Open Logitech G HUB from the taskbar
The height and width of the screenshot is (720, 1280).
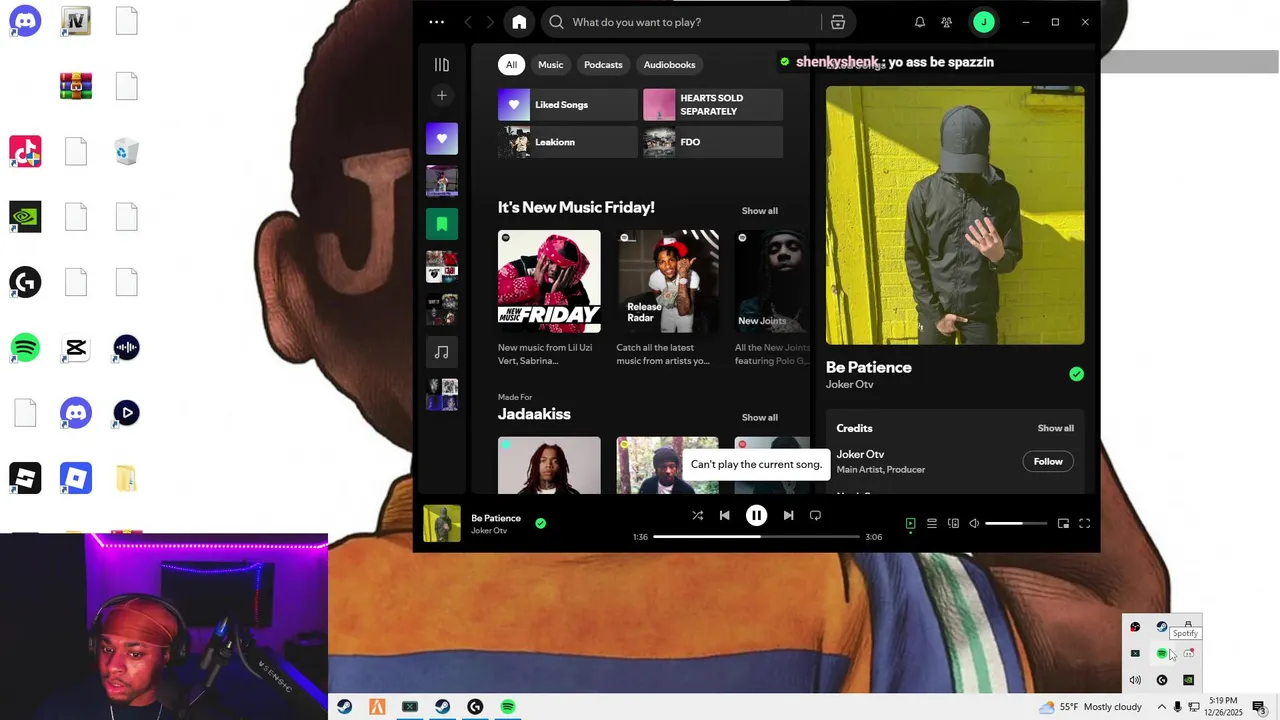click(x=475, y=707)
